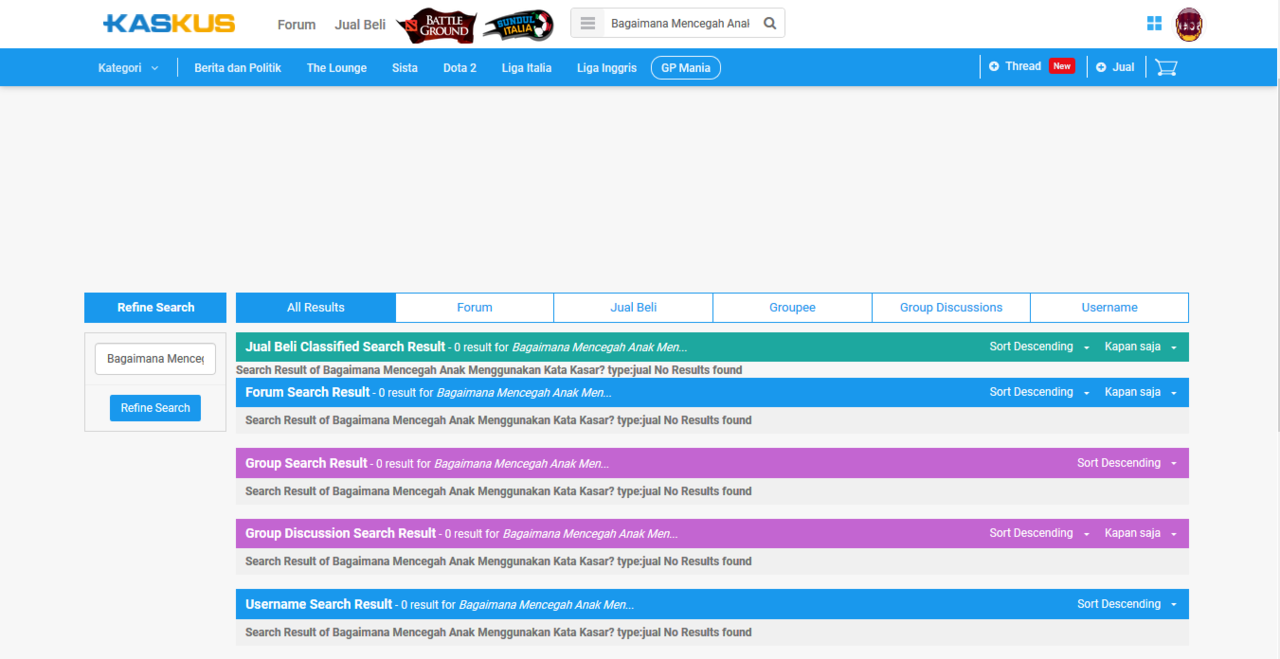Click the Jual Beli Classified Search Result heading
Viewport: 1280px width, 659px height.
coord(345,347)
